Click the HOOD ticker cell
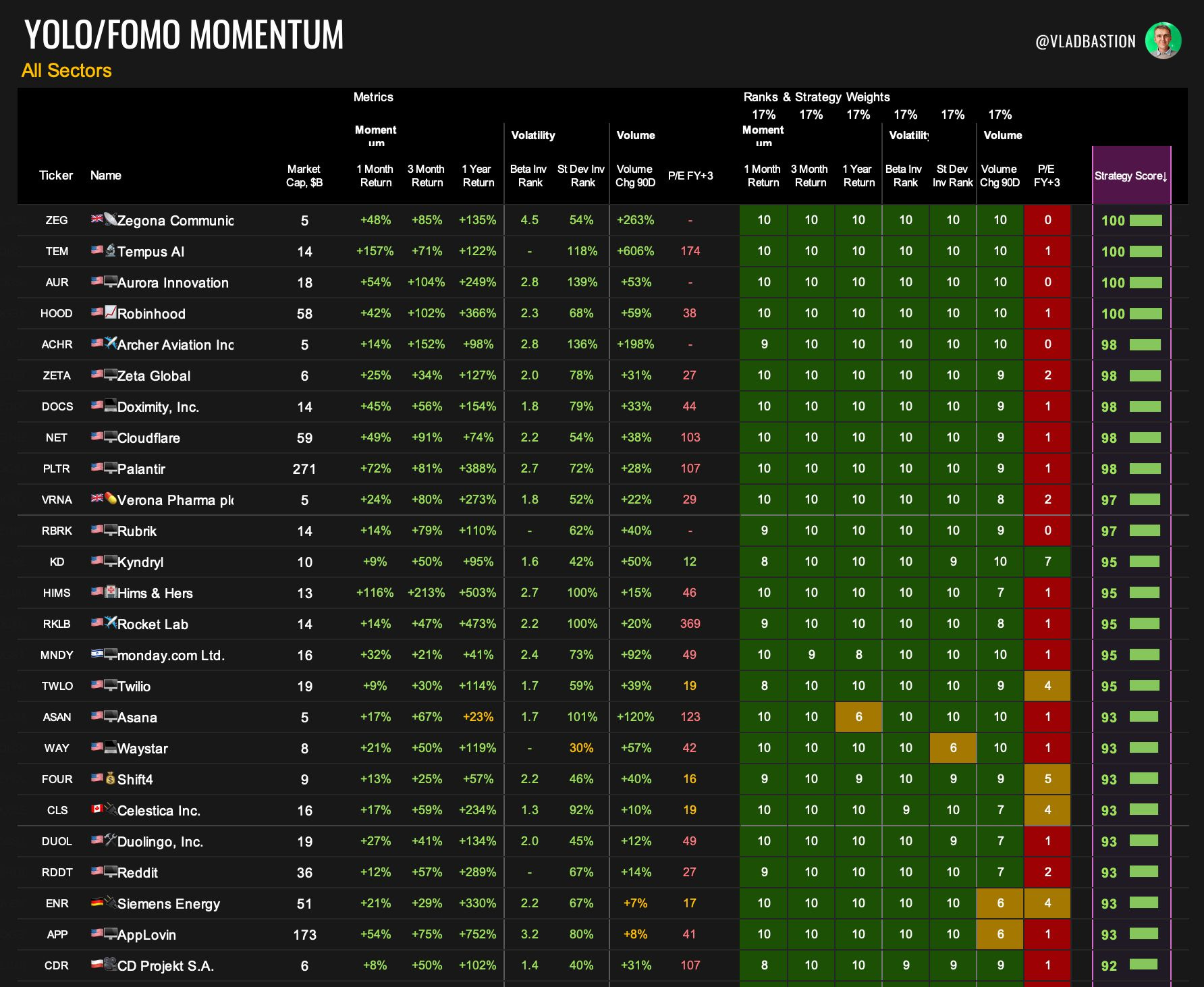Viewport: 1204px width, 987px height. point(57,313)
